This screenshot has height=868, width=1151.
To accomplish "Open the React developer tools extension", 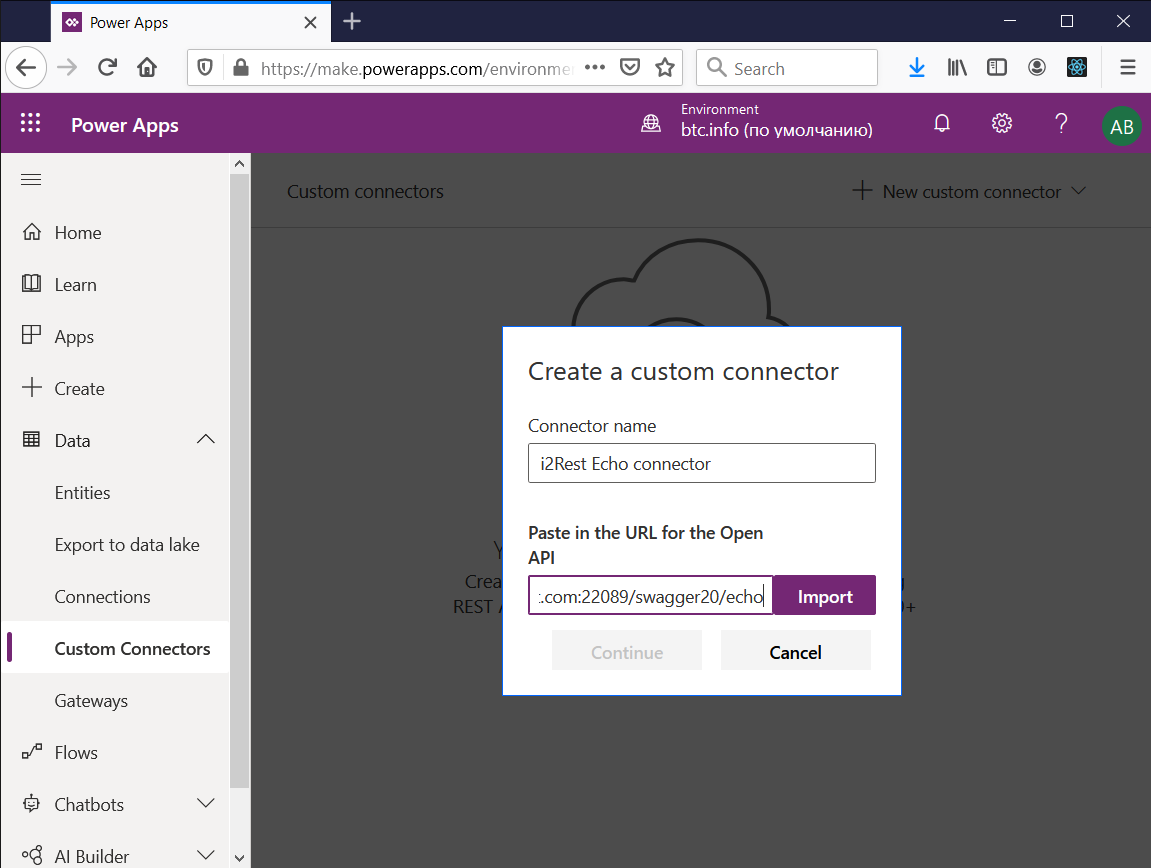I will 1077,68.
